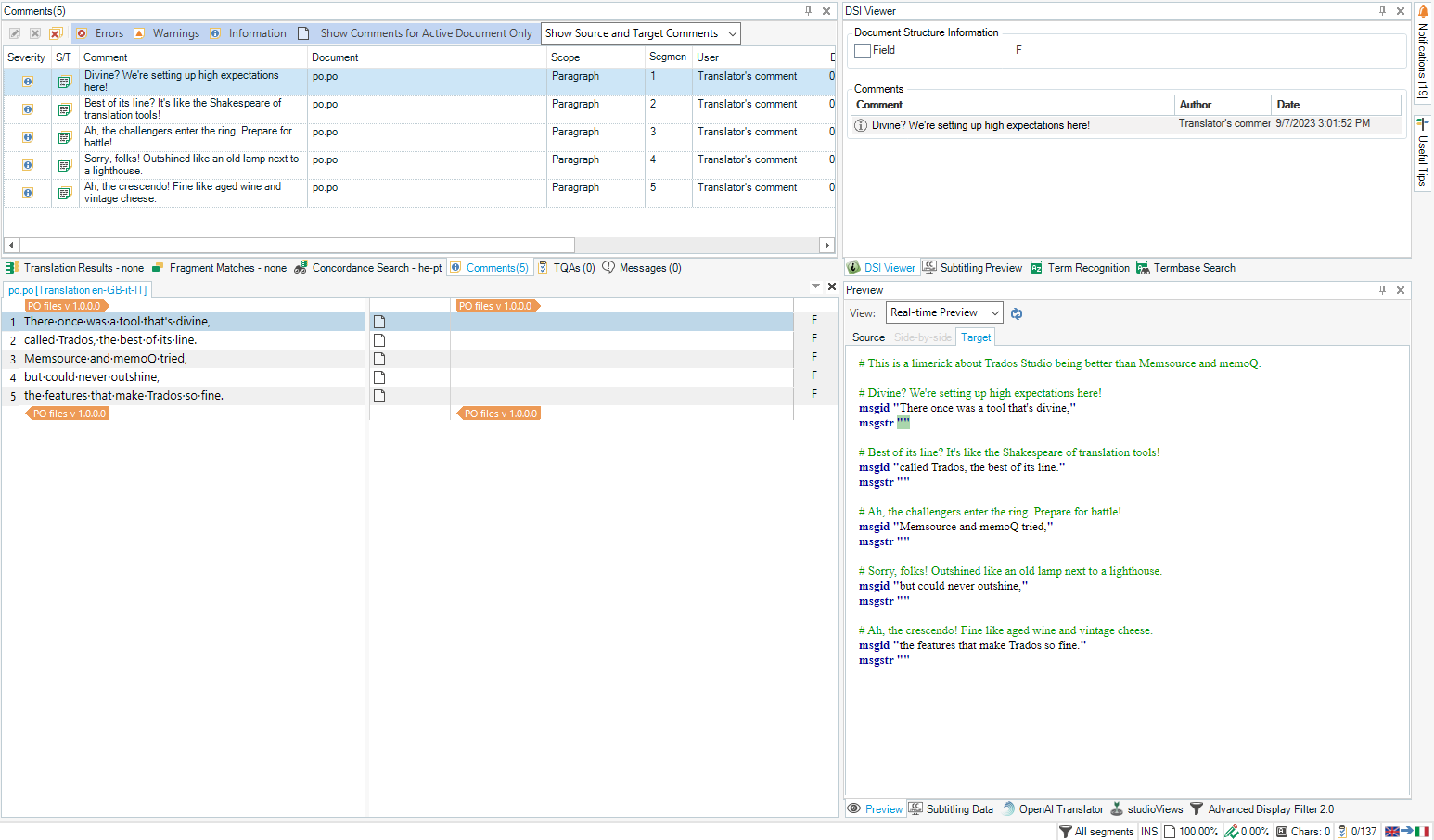Open the Termbase Search tab
Viewport: 1434px width, 840px height.
pyautogui.click(x=1185, y=268)
